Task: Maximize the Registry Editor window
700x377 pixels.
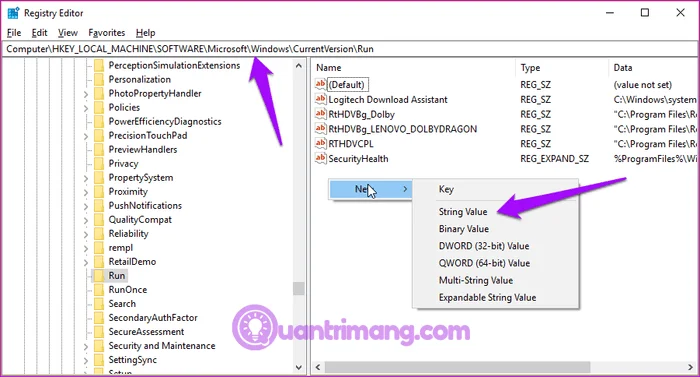Action: 645,13
